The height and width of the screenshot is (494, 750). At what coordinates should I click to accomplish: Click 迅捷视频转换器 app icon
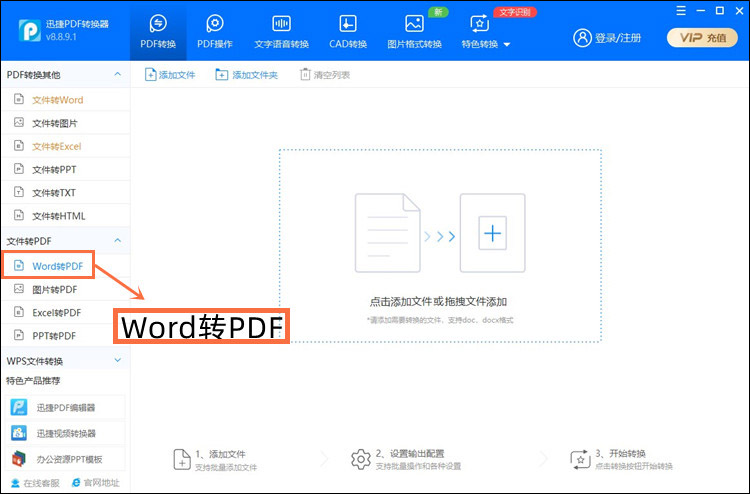pyautogui.click(x=19, y=433)
